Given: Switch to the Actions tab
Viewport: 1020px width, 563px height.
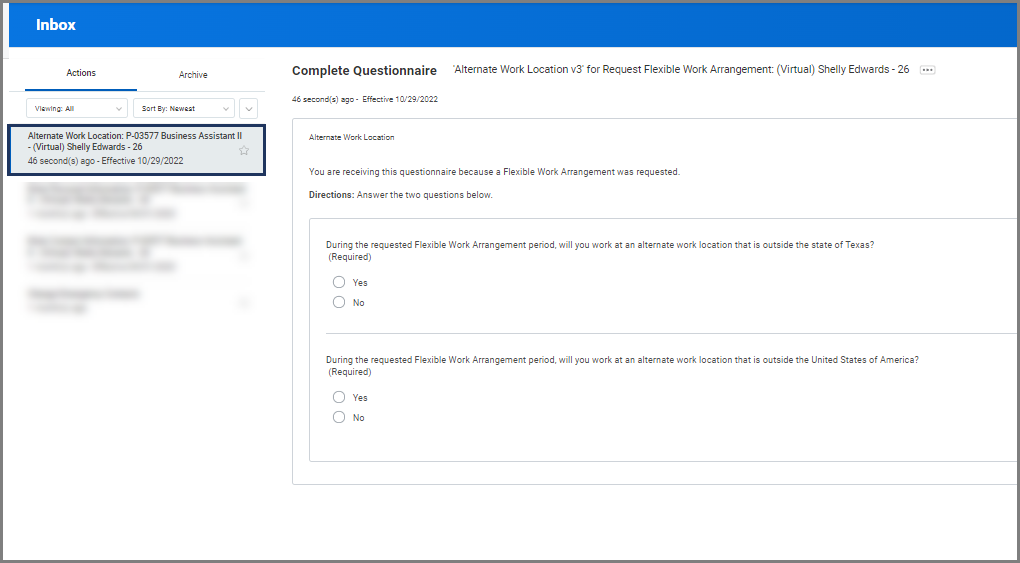Looking at the screenshot, I should [x=81, y=74].
